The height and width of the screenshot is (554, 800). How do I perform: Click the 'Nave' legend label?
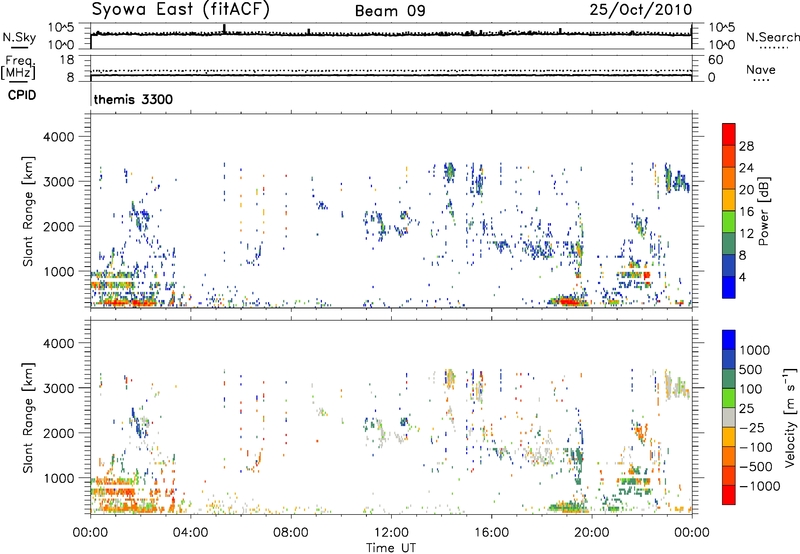[760, 69]
